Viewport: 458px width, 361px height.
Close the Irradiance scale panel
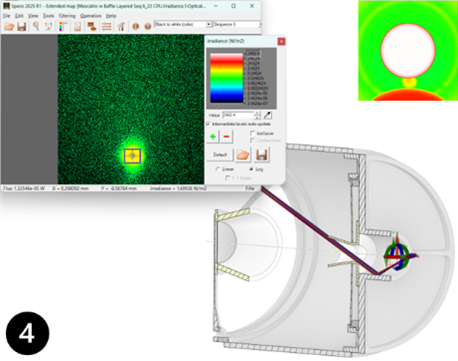(x=281, y=41)
